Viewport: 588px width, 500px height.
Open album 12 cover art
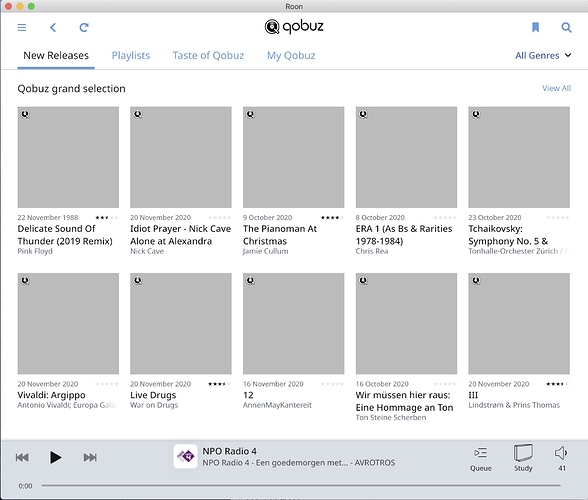294,324
